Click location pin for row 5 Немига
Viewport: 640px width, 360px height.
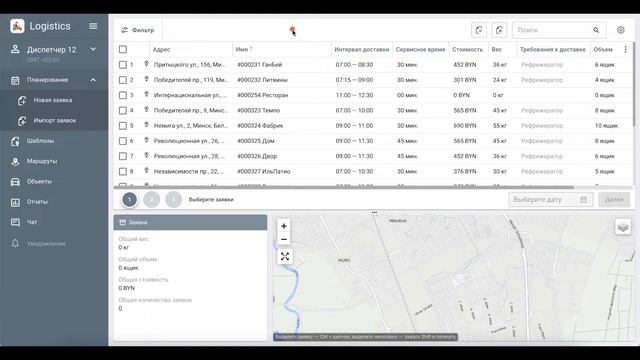point(146,125)
